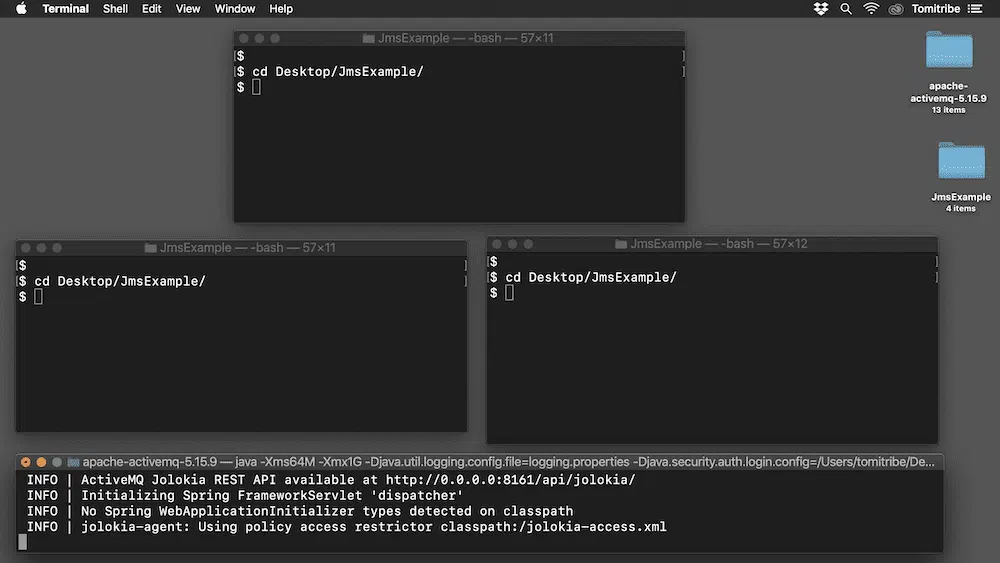Open the Help menu
Screen dimensions: 1000x563
pyautogui.click(x=281, y=9)
